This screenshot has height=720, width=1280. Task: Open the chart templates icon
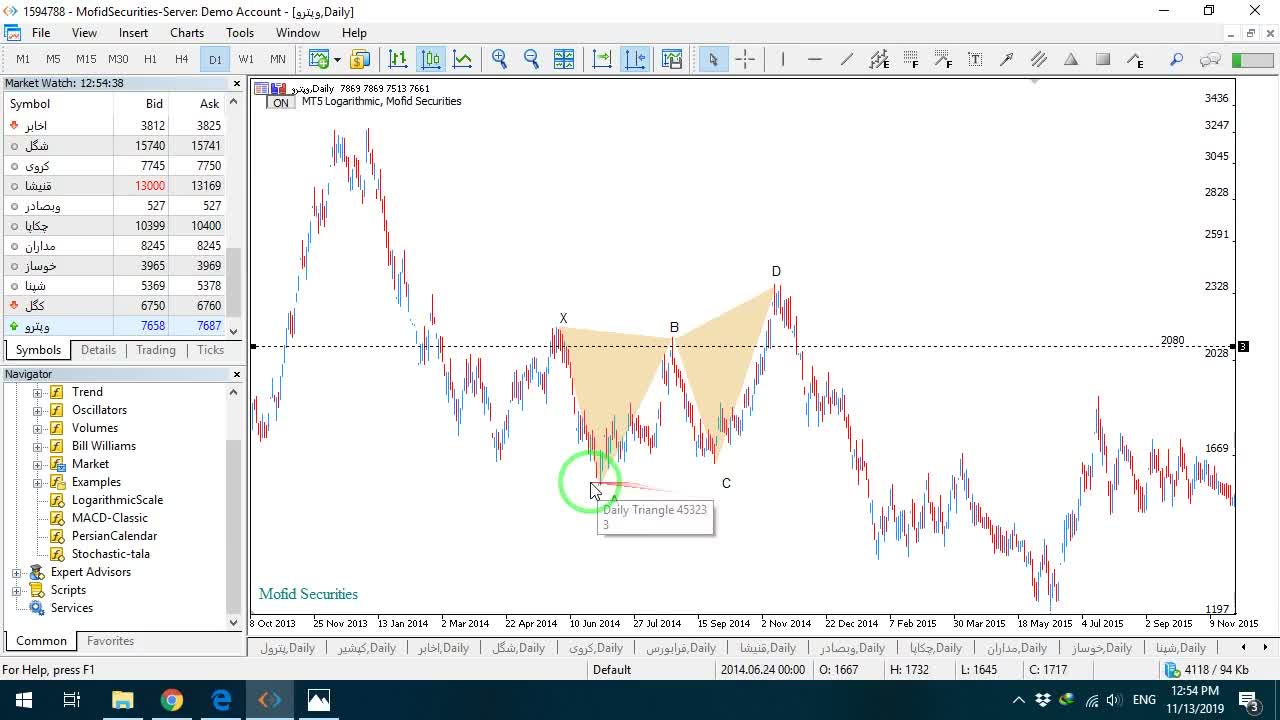pos(672,59)
